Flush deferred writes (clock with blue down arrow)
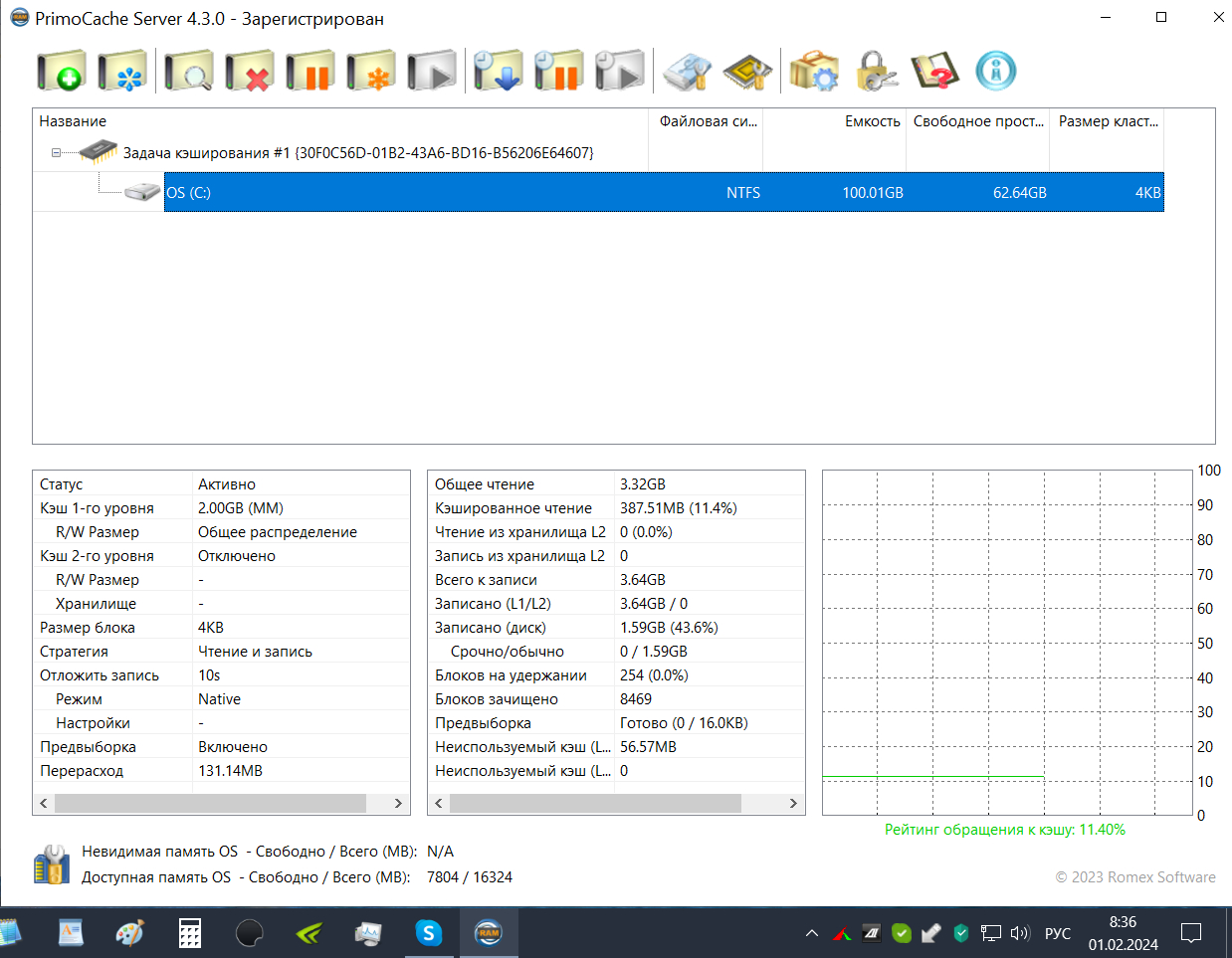 tap(498, 72)
